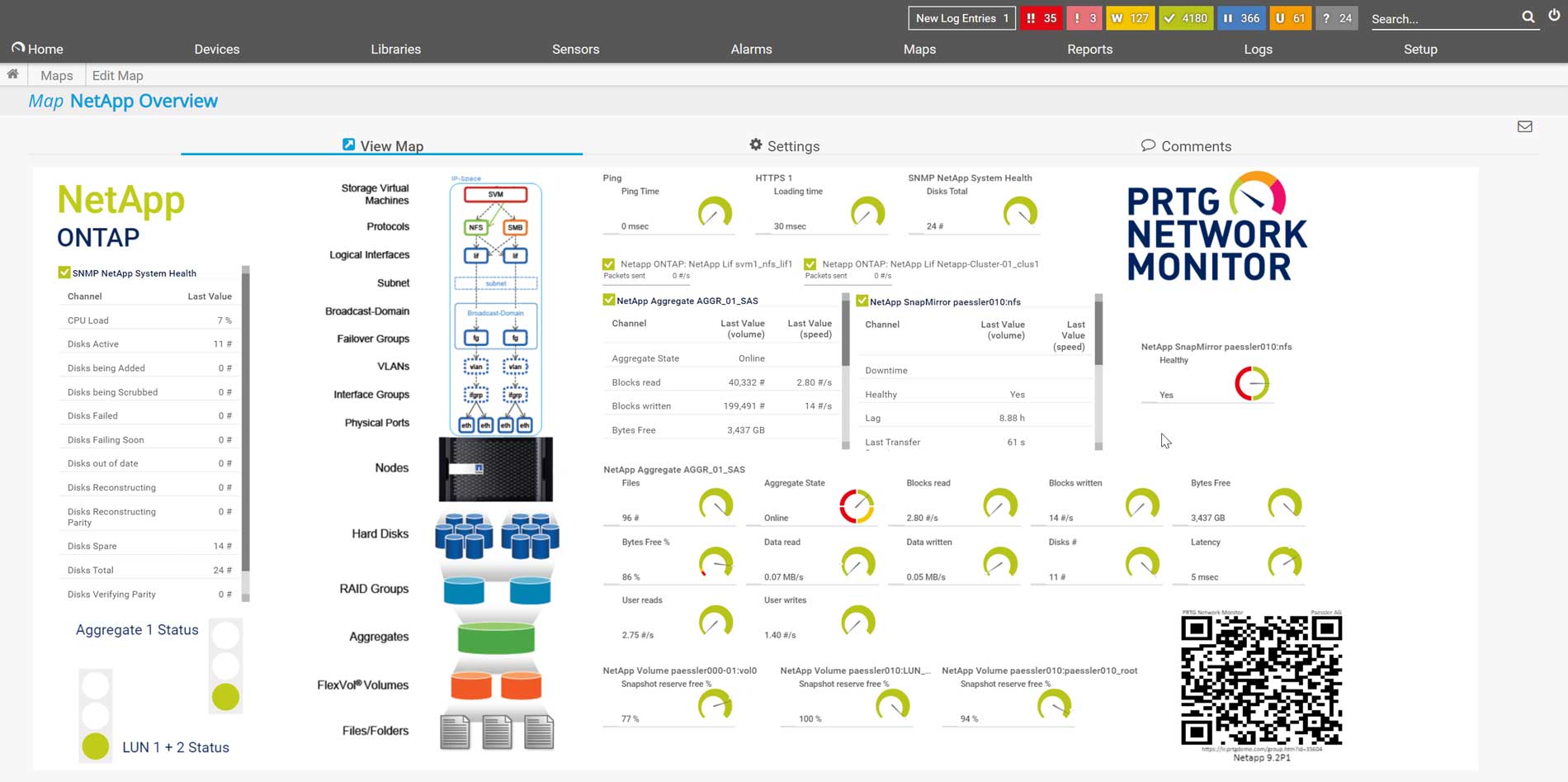Viewport: 1568px width, 782px height.
Task: Click the LUN 1 + 2 Status green light
Action: coord(96,746)
